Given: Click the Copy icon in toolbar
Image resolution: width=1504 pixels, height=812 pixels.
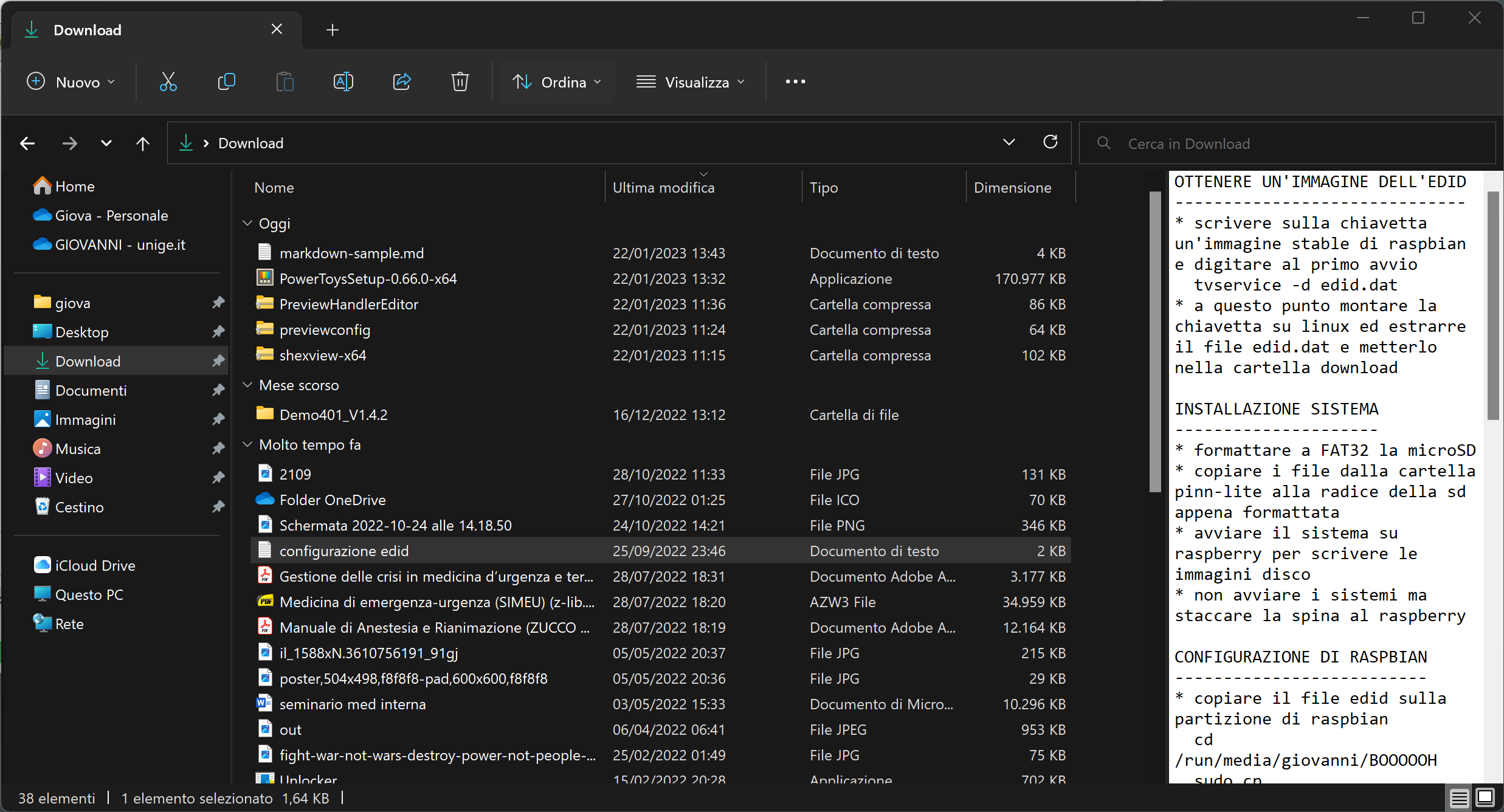Looking at the screenshot, I should coord(226,81).
